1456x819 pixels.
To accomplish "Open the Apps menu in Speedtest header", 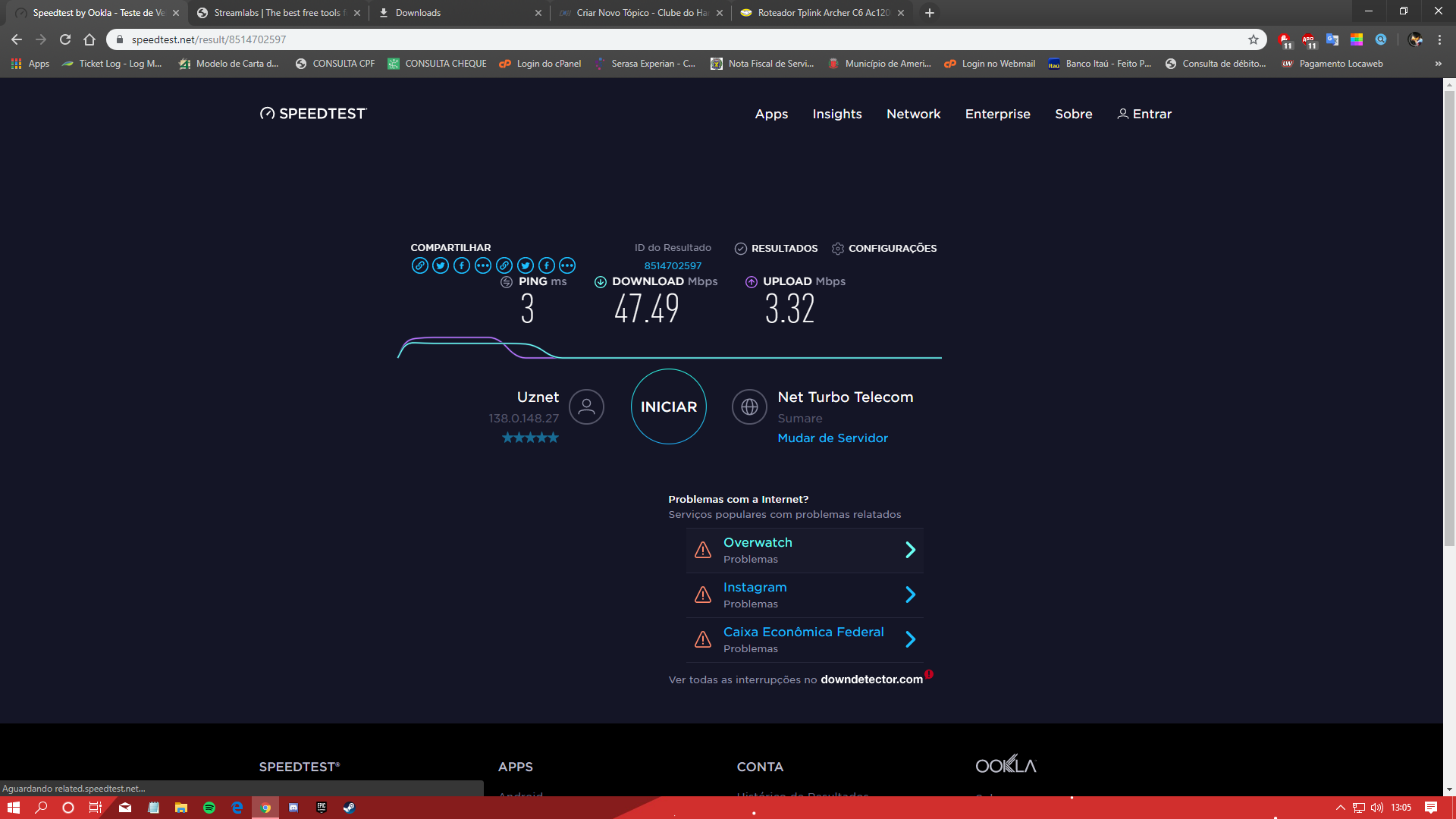I will click(771, 114).
